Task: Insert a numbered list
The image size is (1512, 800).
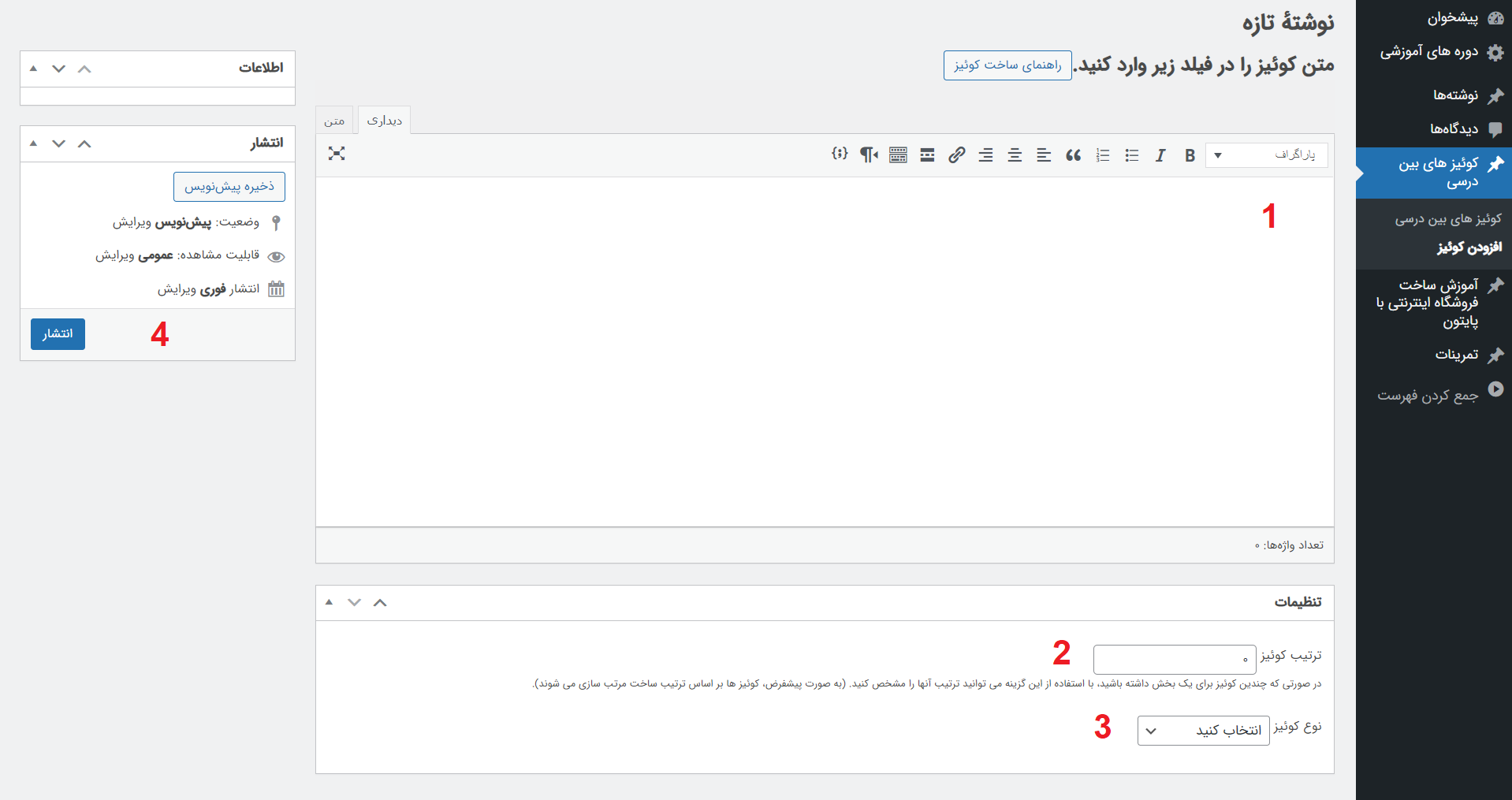Action: [1103, 155]
